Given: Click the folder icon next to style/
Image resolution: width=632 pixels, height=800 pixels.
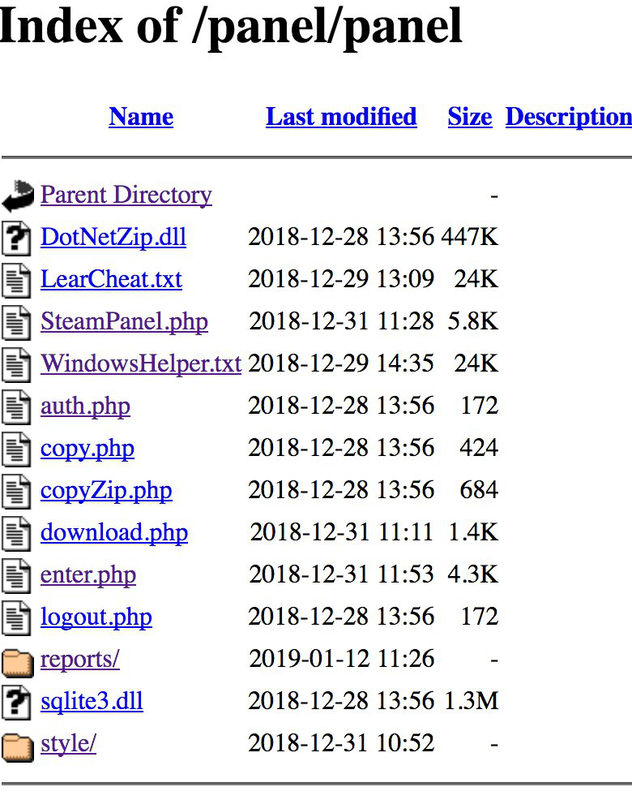Looking at the screenshot, I should click(17, 745).
